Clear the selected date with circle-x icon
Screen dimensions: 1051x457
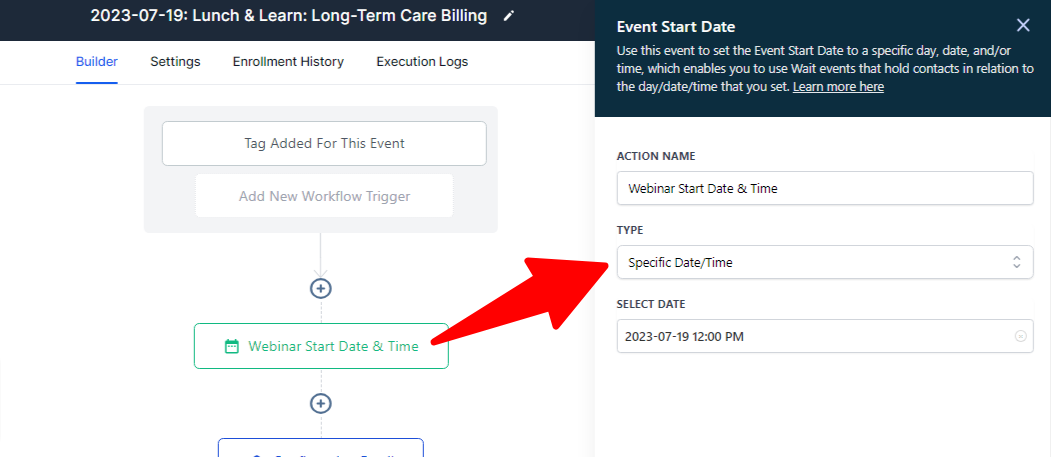[1020, 336]
